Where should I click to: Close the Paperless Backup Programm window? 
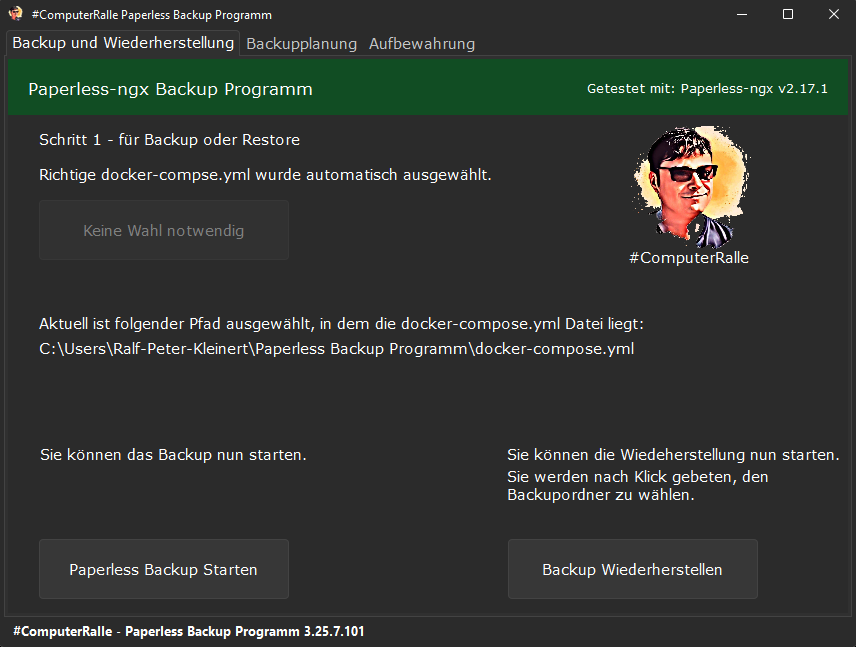[833, 15]
